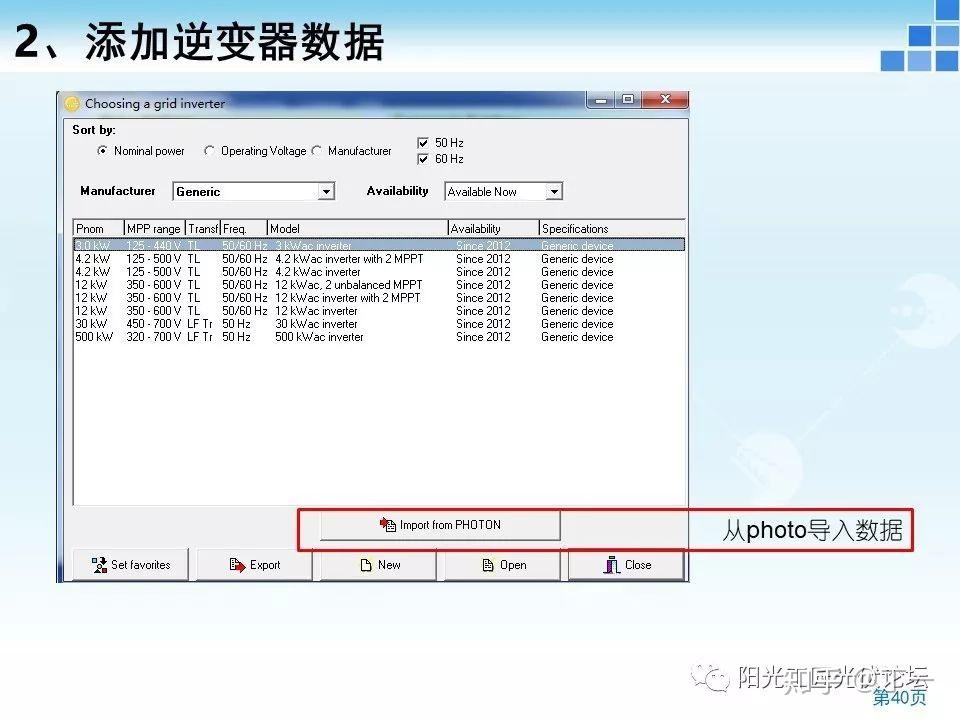Select the Manufacturer sort radio button
The width and height of the screenshot is (960, 720).
(317, 151)
